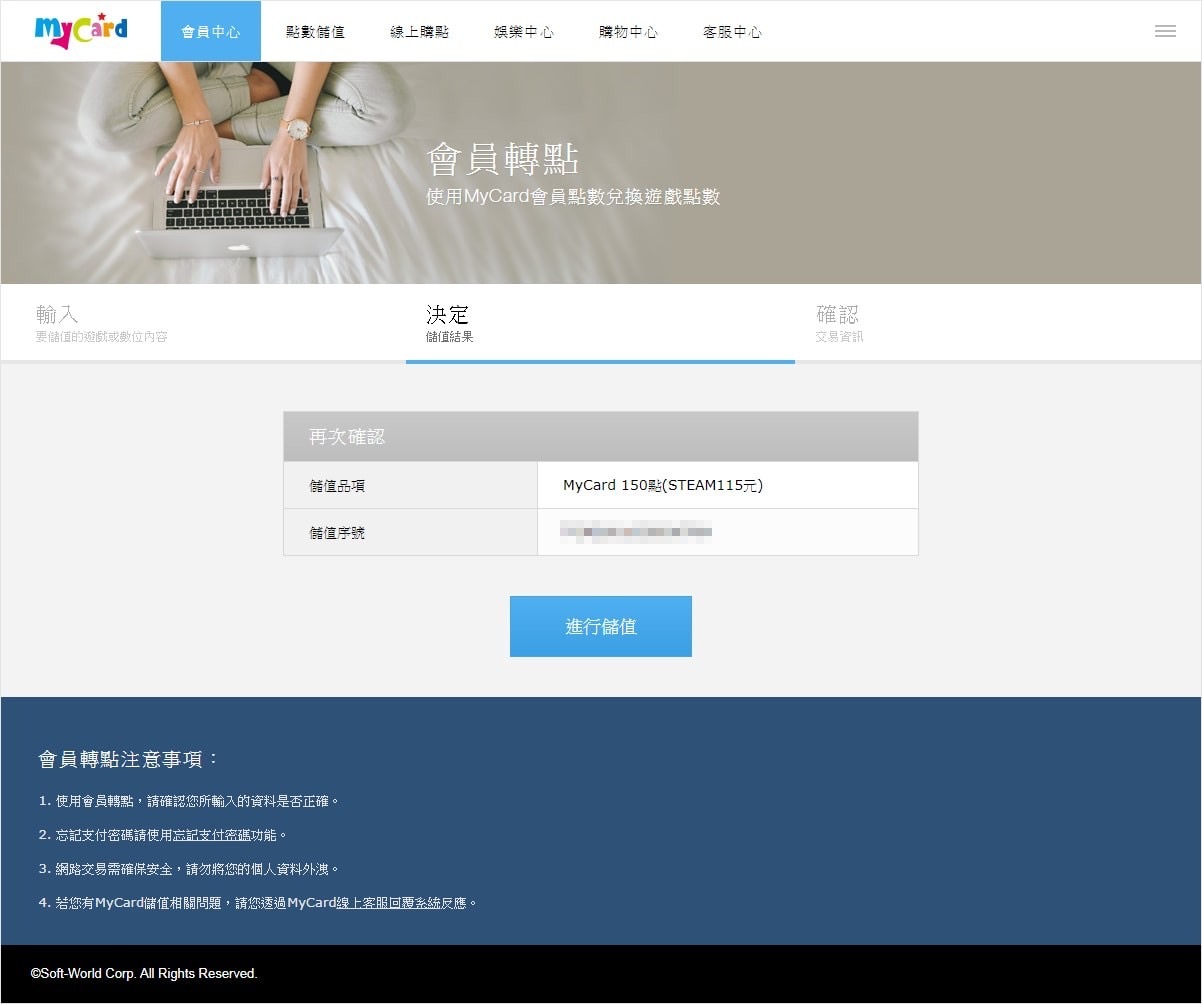Image resolution: width=1202 pixels, height=1004 pixels.
Task: Click note 3 about 網路交易需確保安全
Action: tap(190, 868)
